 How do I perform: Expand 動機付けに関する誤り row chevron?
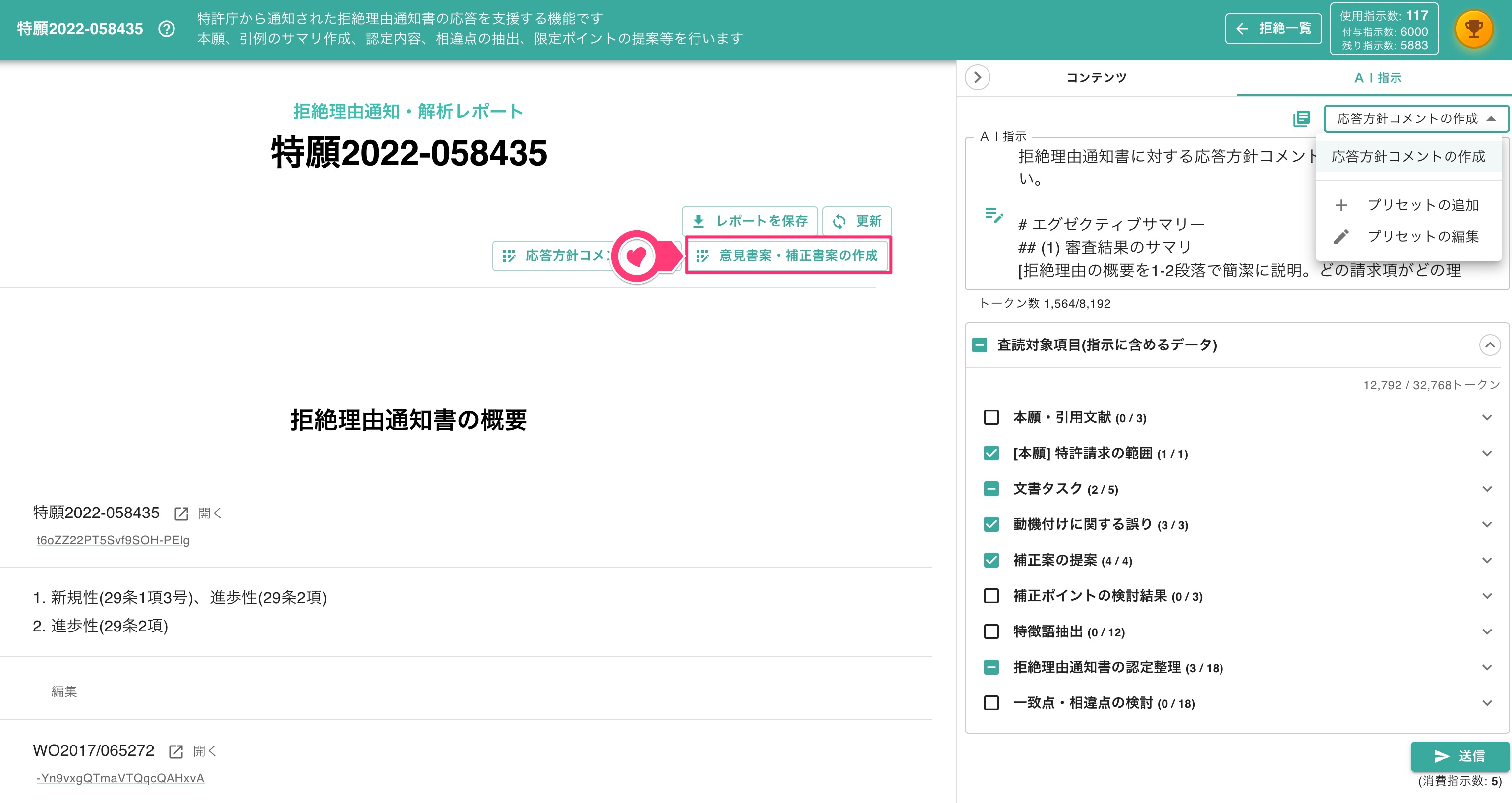pos(1487,525)
